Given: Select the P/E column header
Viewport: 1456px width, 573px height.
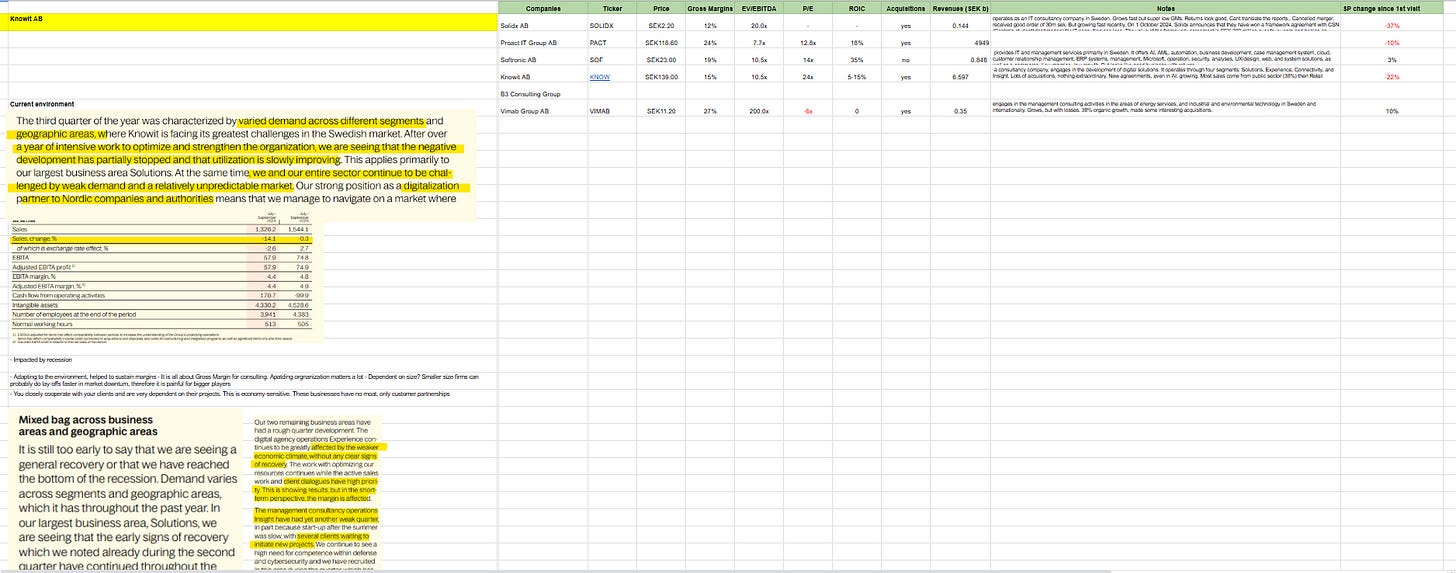Looking at the screenshot, I should tap(808, 8).
